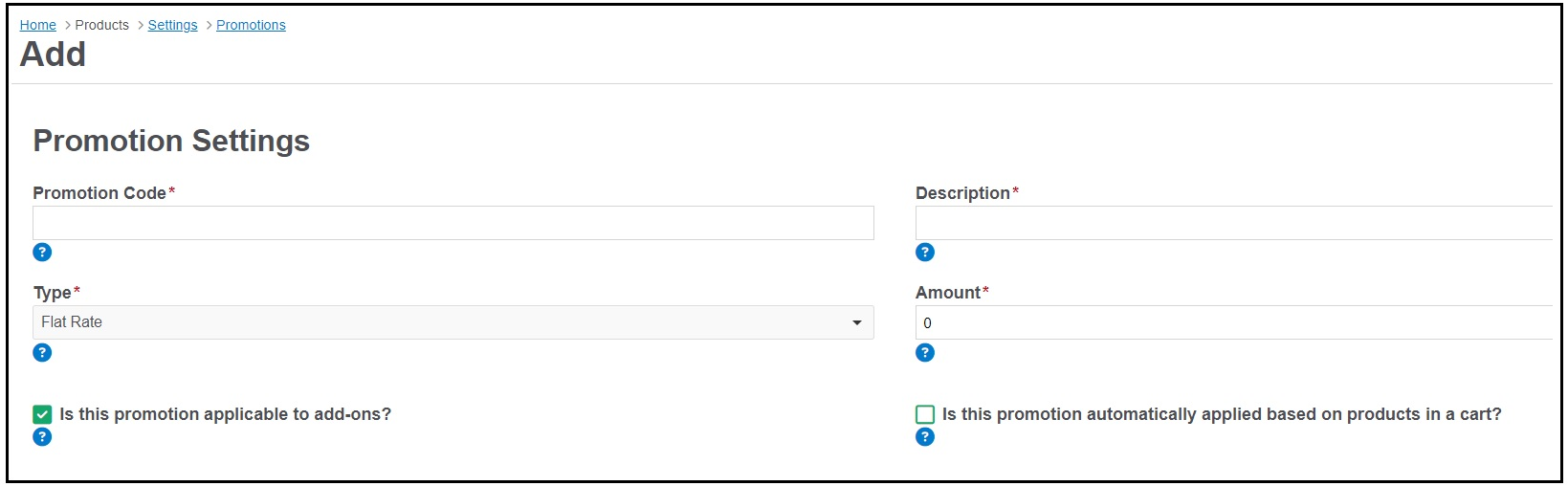Uncheck promotion applicable to add-ons checkbox
Viewport: 1568px width, 486px height.
[x=42, y=414]
